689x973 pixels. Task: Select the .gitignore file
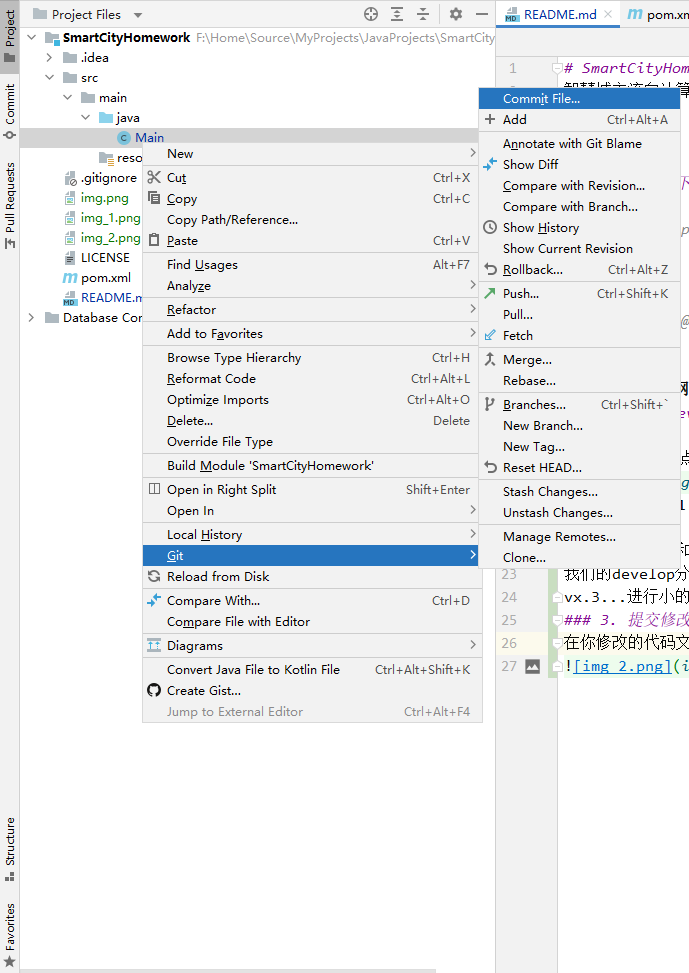[x=109, y=178]
